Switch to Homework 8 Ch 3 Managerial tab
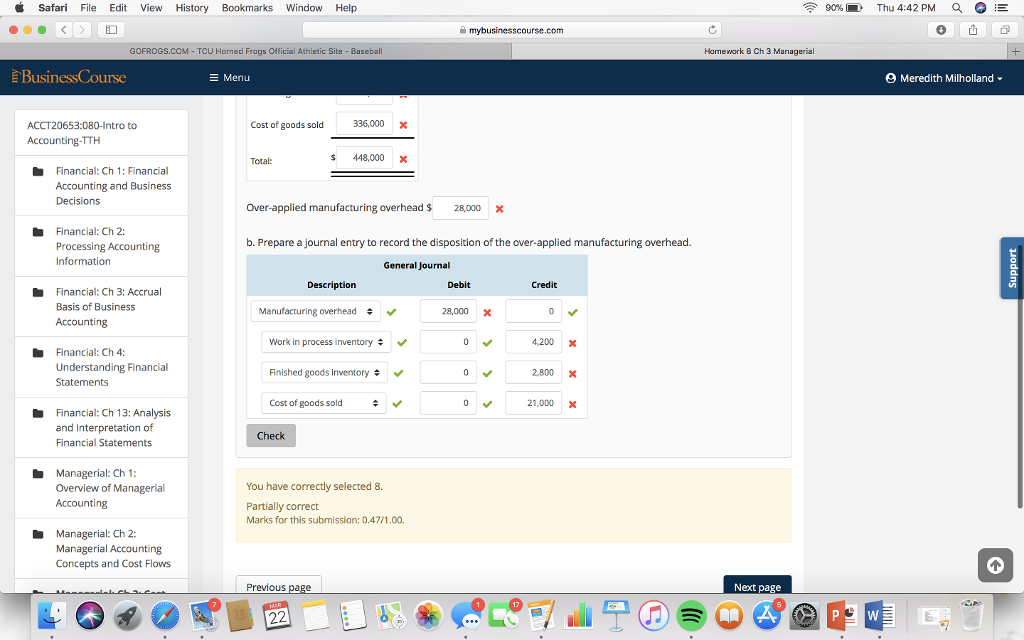1024x640 pixels. point(760,51)
